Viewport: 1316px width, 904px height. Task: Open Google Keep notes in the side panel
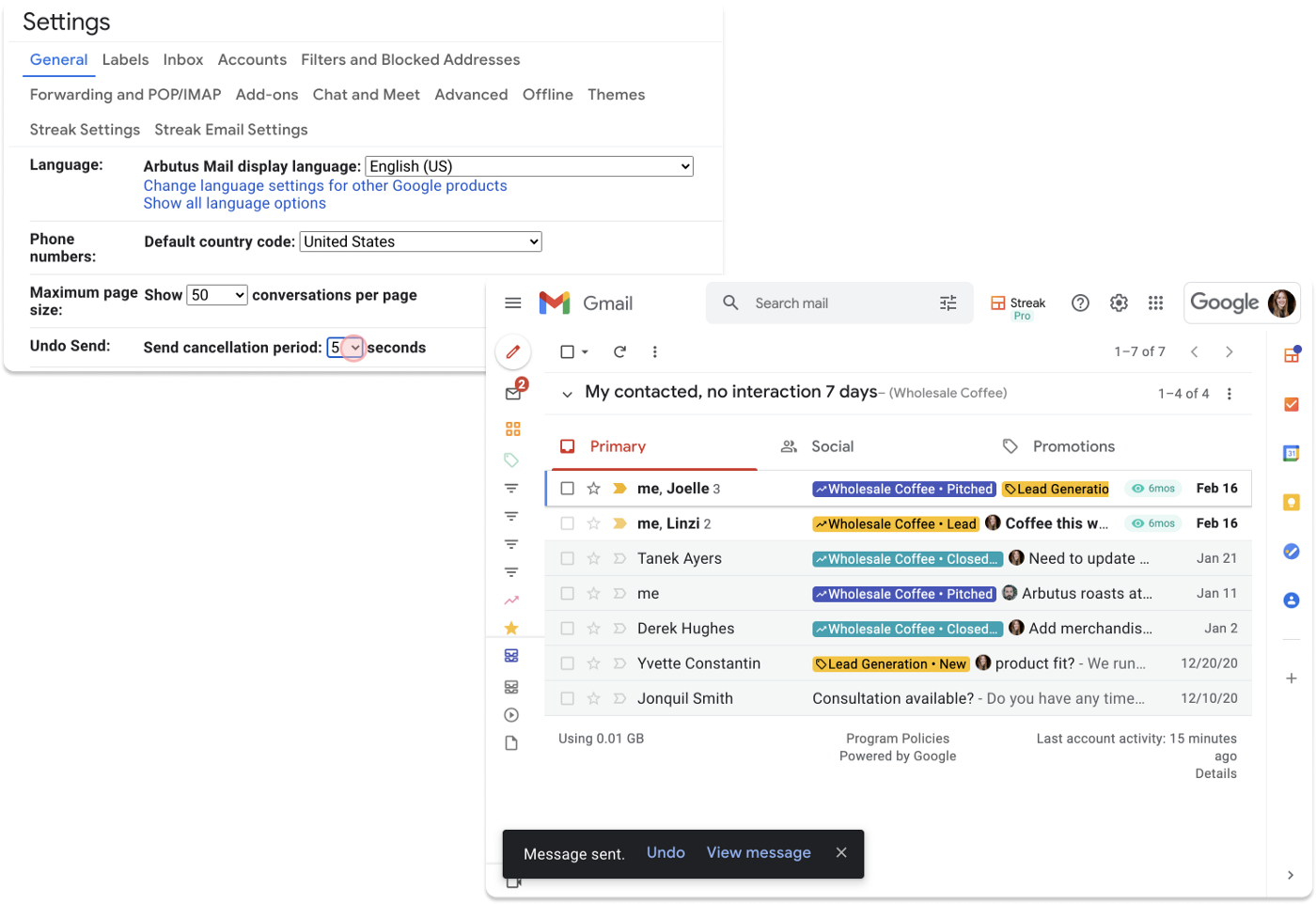1292,502
